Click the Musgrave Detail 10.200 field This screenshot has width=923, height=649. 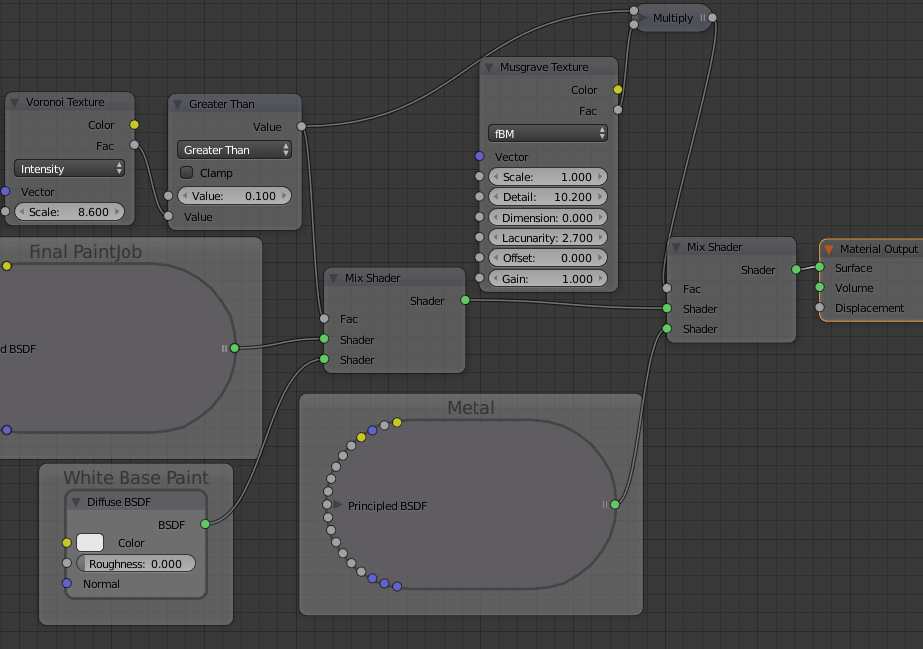point(547,197)
